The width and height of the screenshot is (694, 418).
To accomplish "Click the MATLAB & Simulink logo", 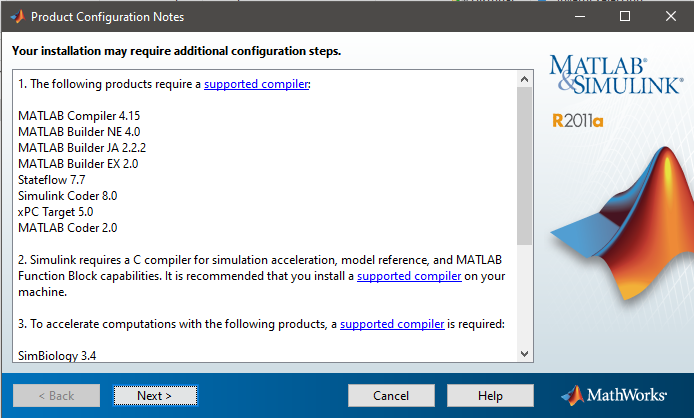I will 616,74.
